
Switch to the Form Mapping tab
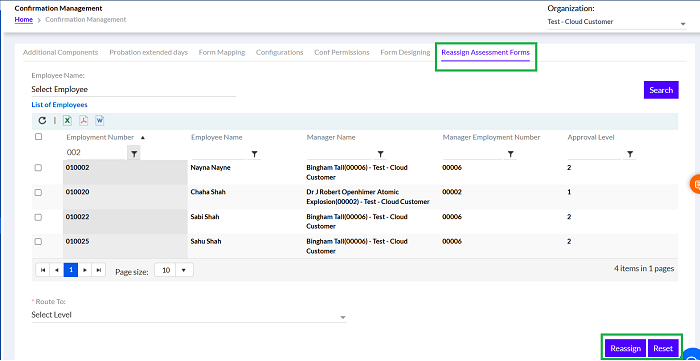222,52
